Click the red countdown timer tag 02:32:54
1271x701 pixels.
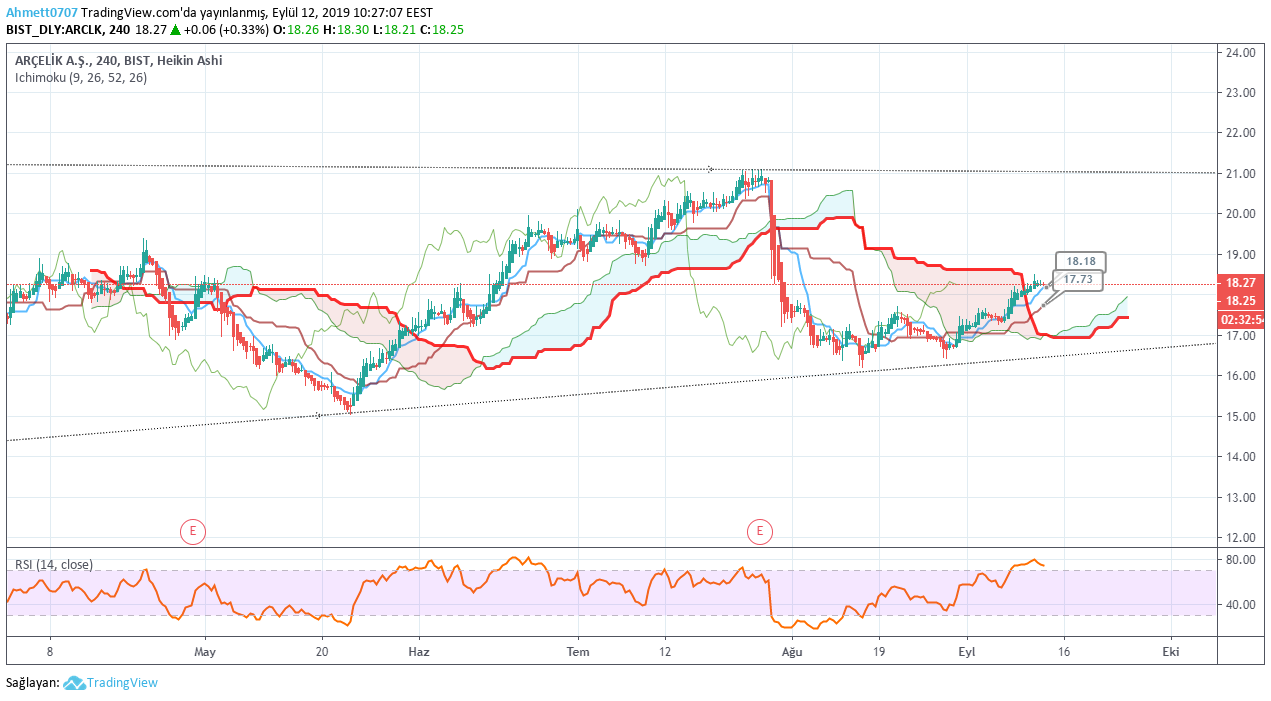(x=1241, y=320)
